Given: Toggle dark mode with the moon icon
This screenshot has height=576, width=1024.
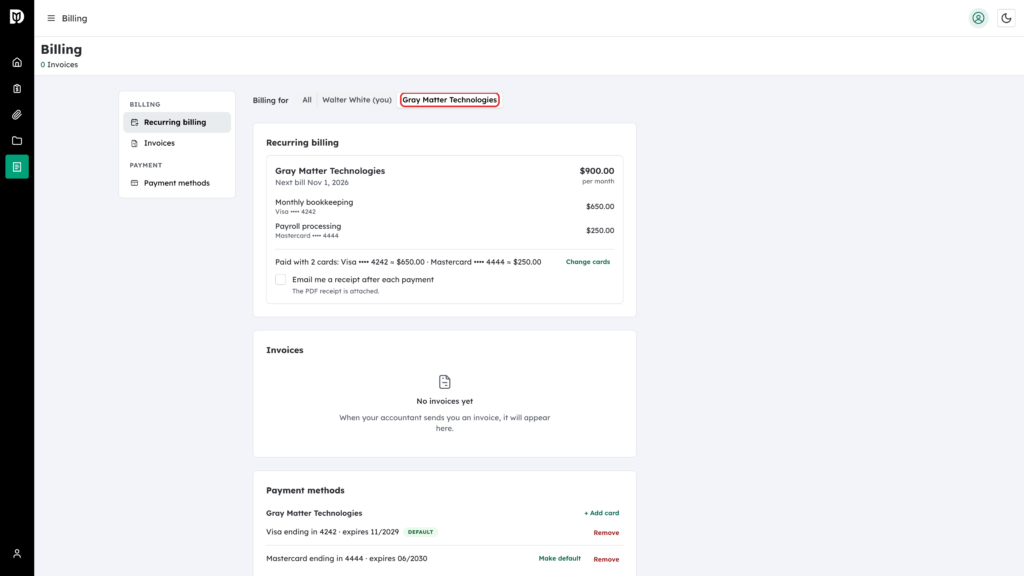Looking at the screenshot, I should click(1006, 18).
